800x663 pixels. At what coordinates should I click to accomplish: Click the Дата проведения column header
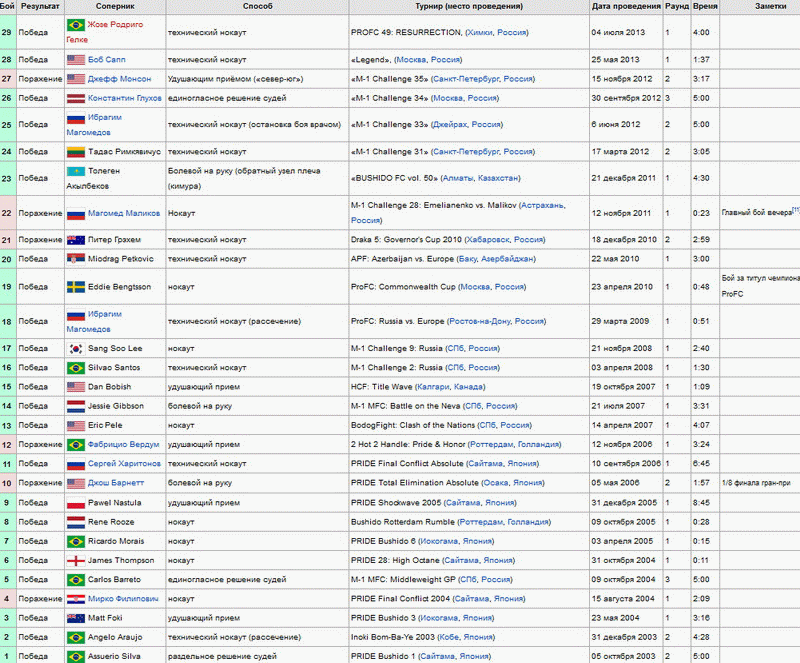(x=626, y=6)
